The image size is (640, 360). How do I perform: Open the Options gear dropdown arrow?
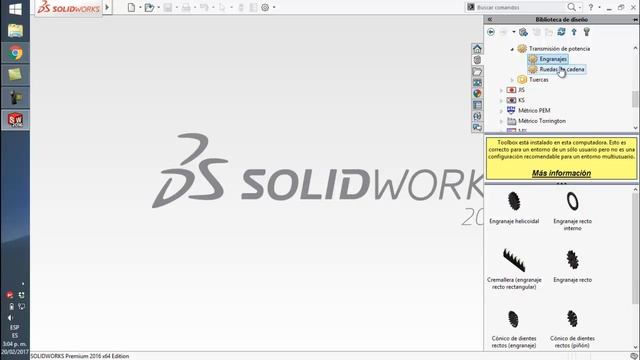tap(274, 7)
